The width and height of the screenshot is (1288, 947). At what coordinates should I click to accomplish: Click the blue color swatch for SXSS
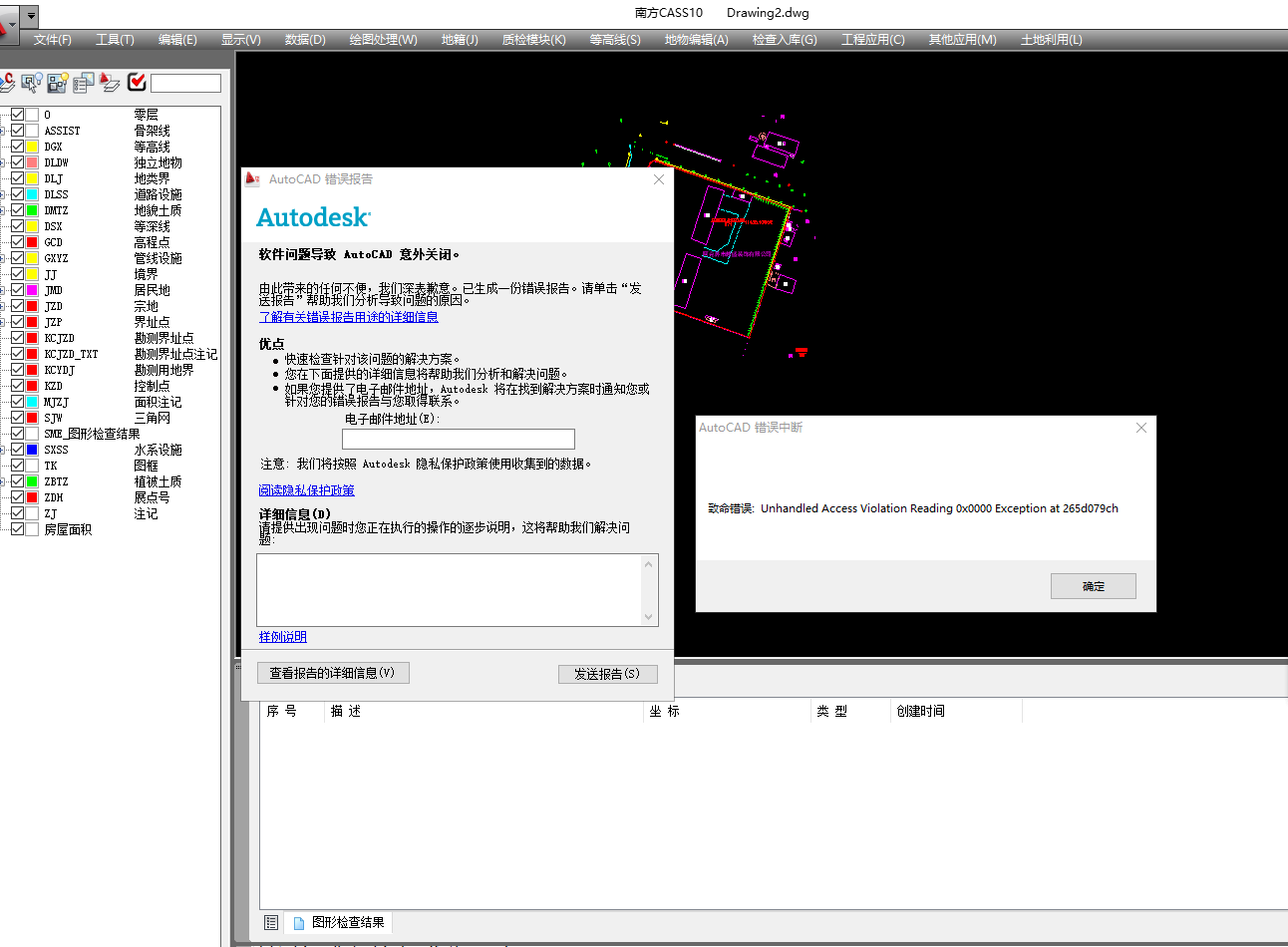point(33,450)
